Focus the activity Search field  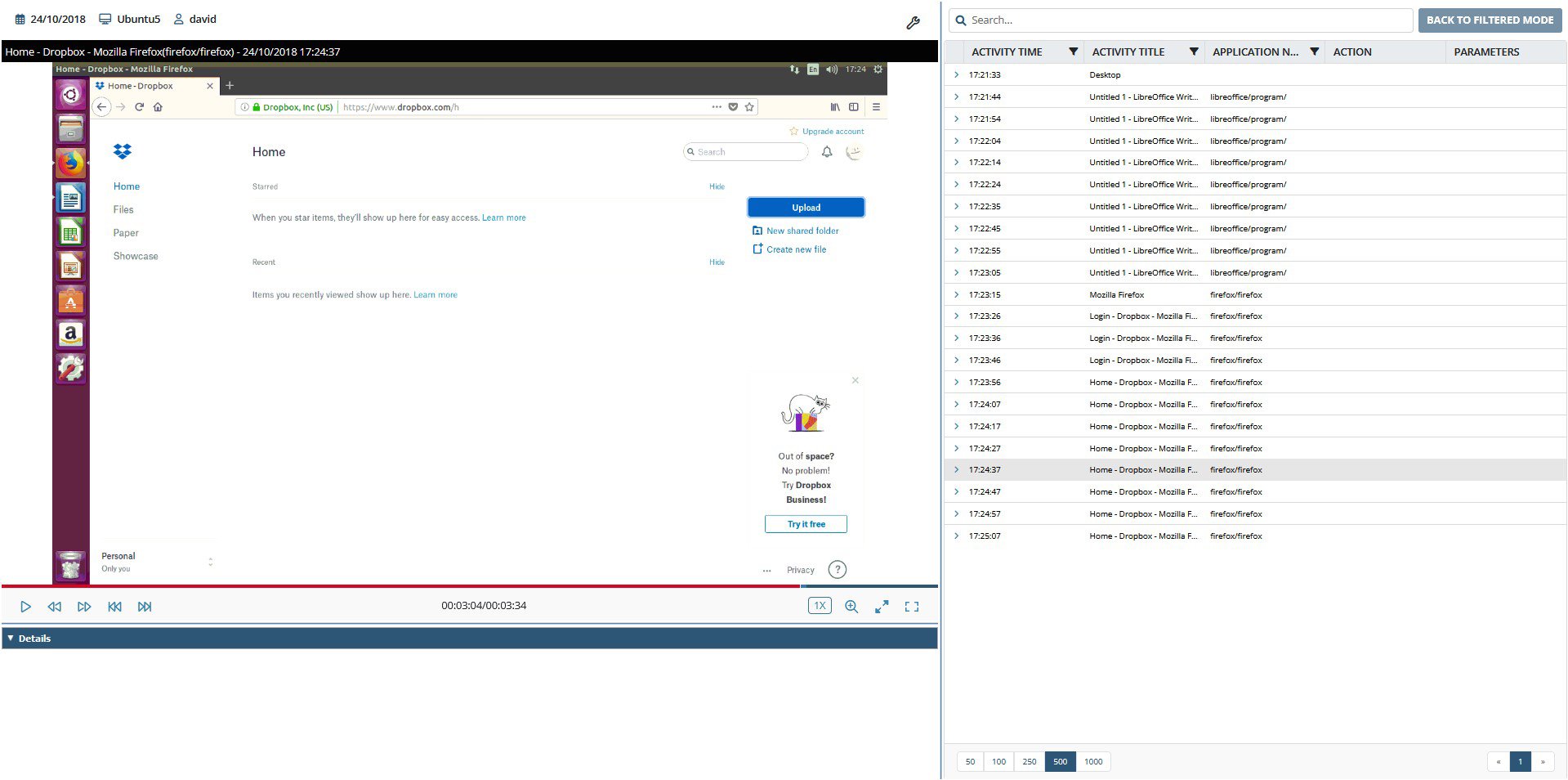pyautogui.click(x=1181, y=20)
